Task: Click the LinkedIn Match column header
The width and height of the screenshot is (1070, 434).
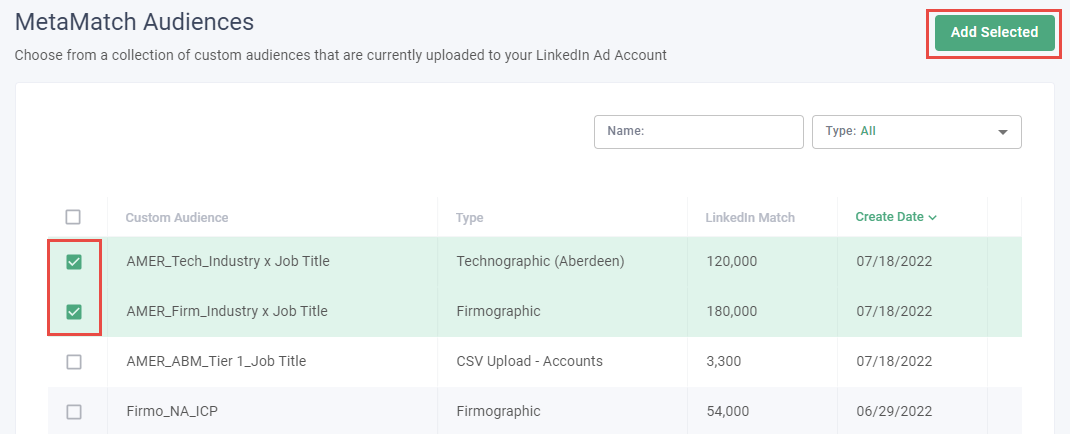Action: (x=750, y=217)
